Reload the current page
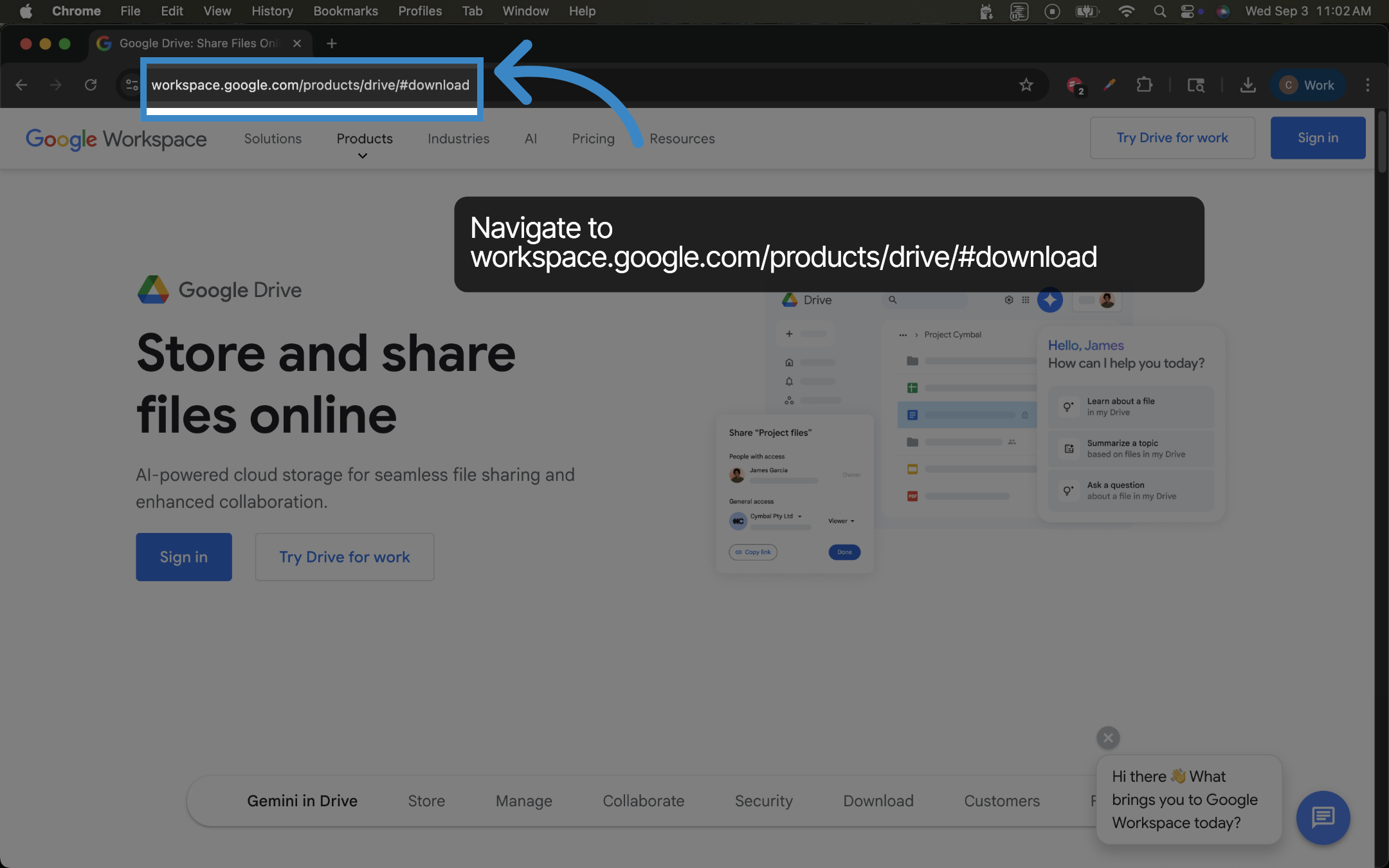The width and height of the screenshot is (1389, 868). (91, 85)
